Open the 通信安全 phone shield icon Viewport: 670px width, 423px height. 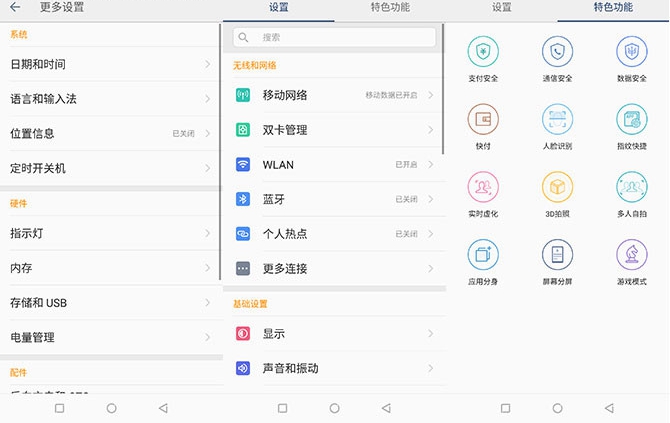pos(557,52)
